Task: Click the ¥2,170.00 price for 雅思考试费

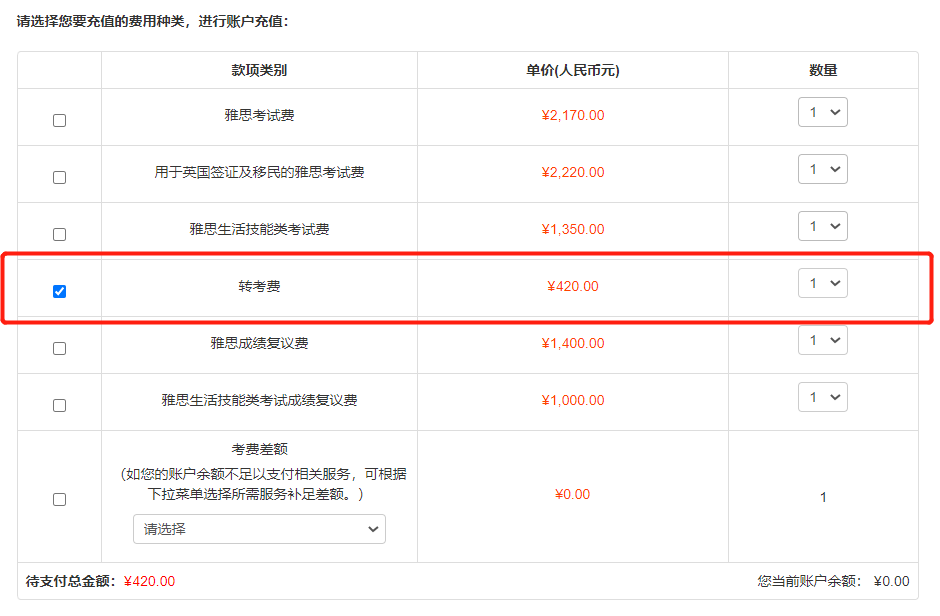Action: [x=572, y=115]
